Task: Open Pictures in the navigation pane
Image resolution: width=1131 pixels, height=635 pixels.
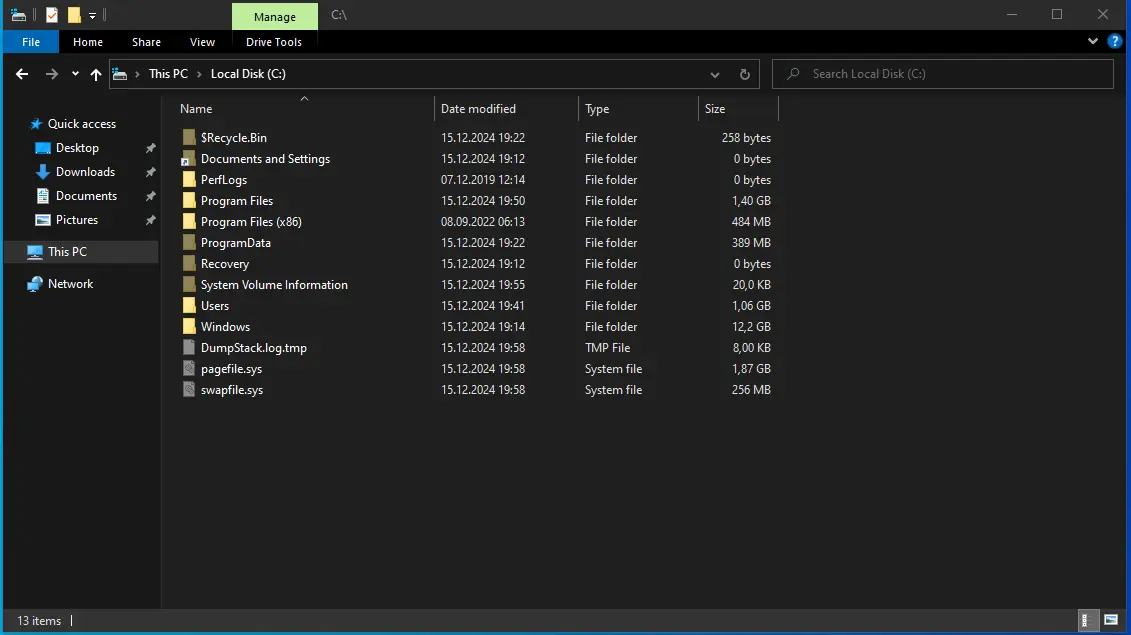Action: click(76, 219)
